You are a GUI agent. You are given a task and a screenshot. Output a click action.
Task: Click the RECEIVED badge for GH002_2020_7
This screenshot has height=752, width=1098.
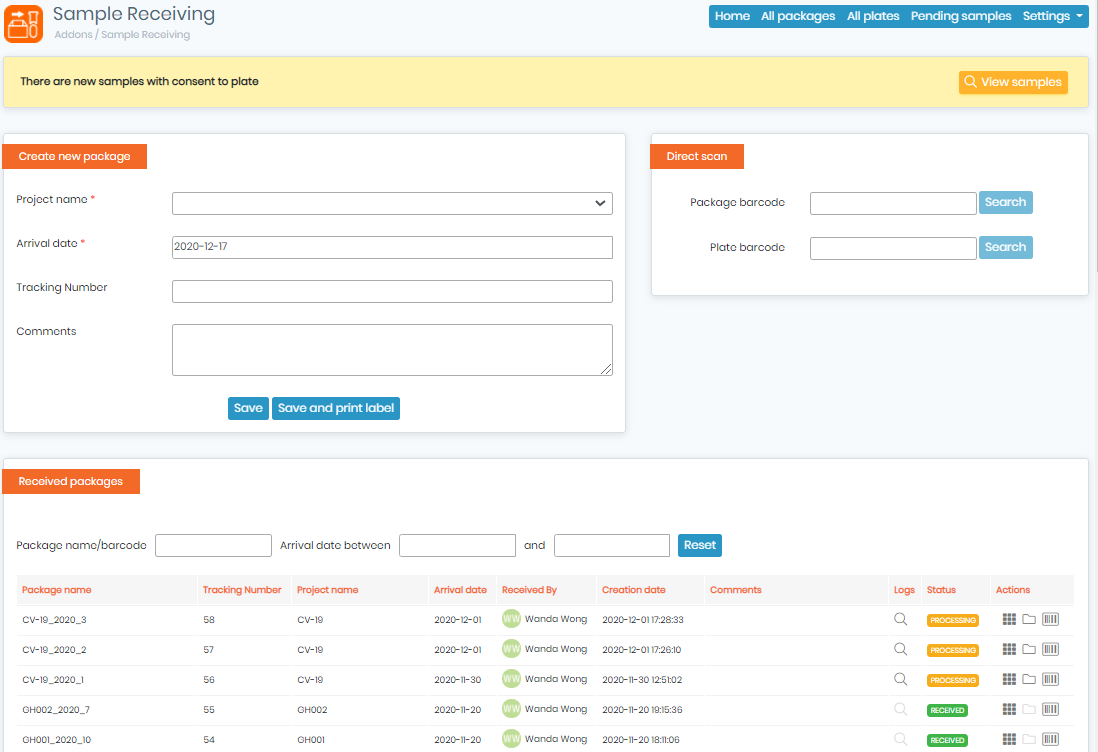[947, 711]
